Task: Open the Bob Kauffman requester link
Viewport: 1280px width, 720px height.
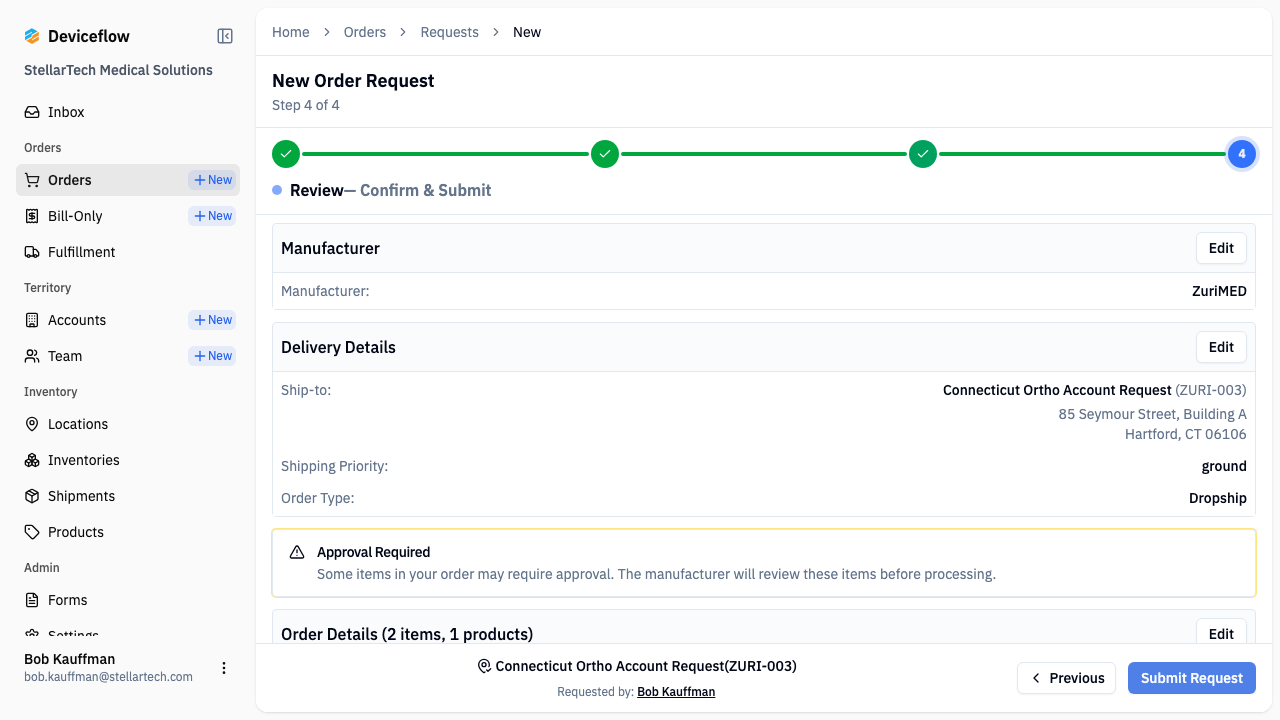Action: (x=676, y=691)
